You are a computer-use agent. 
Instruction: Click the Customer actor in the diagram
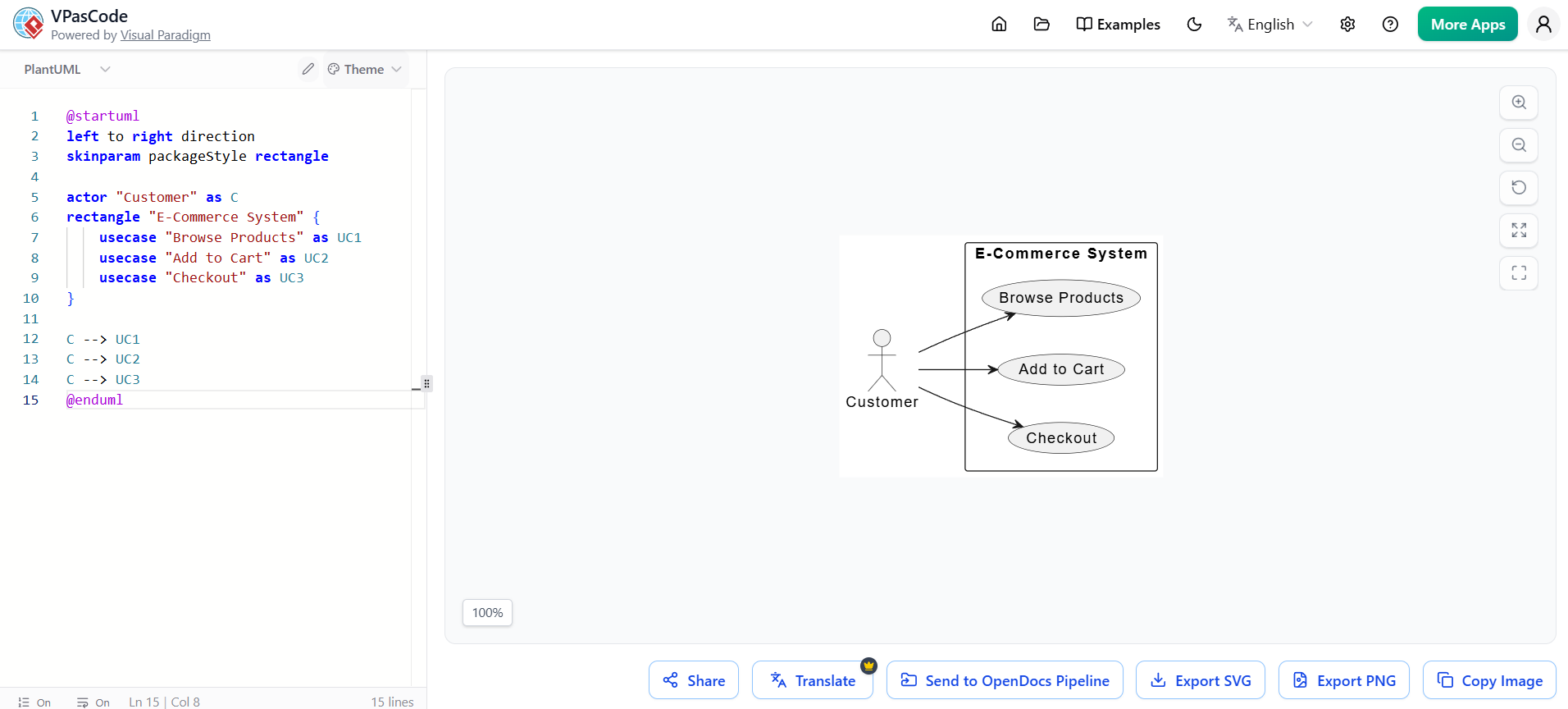882,368
